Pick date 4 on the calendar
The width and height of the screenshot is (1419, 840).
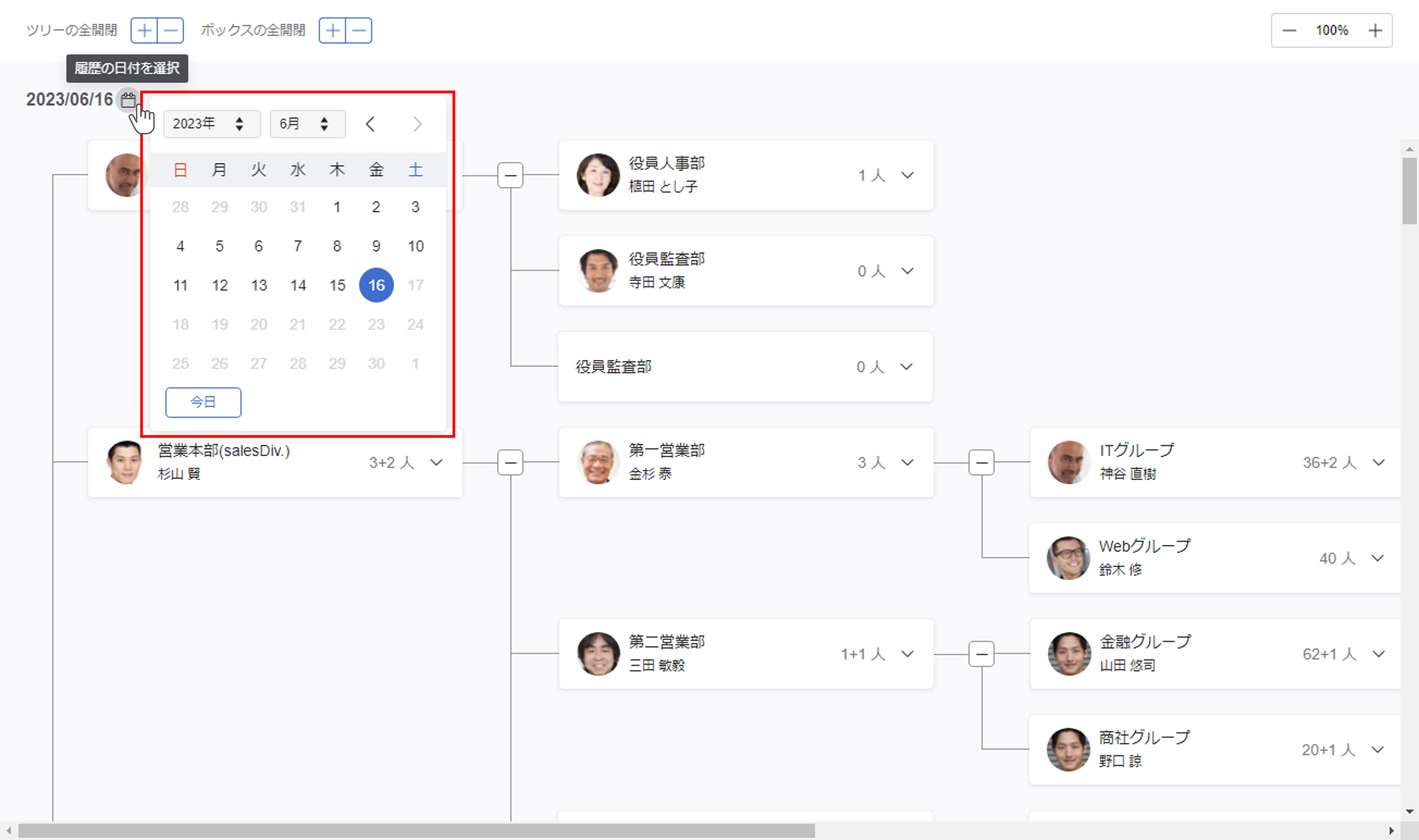[180, 246]
